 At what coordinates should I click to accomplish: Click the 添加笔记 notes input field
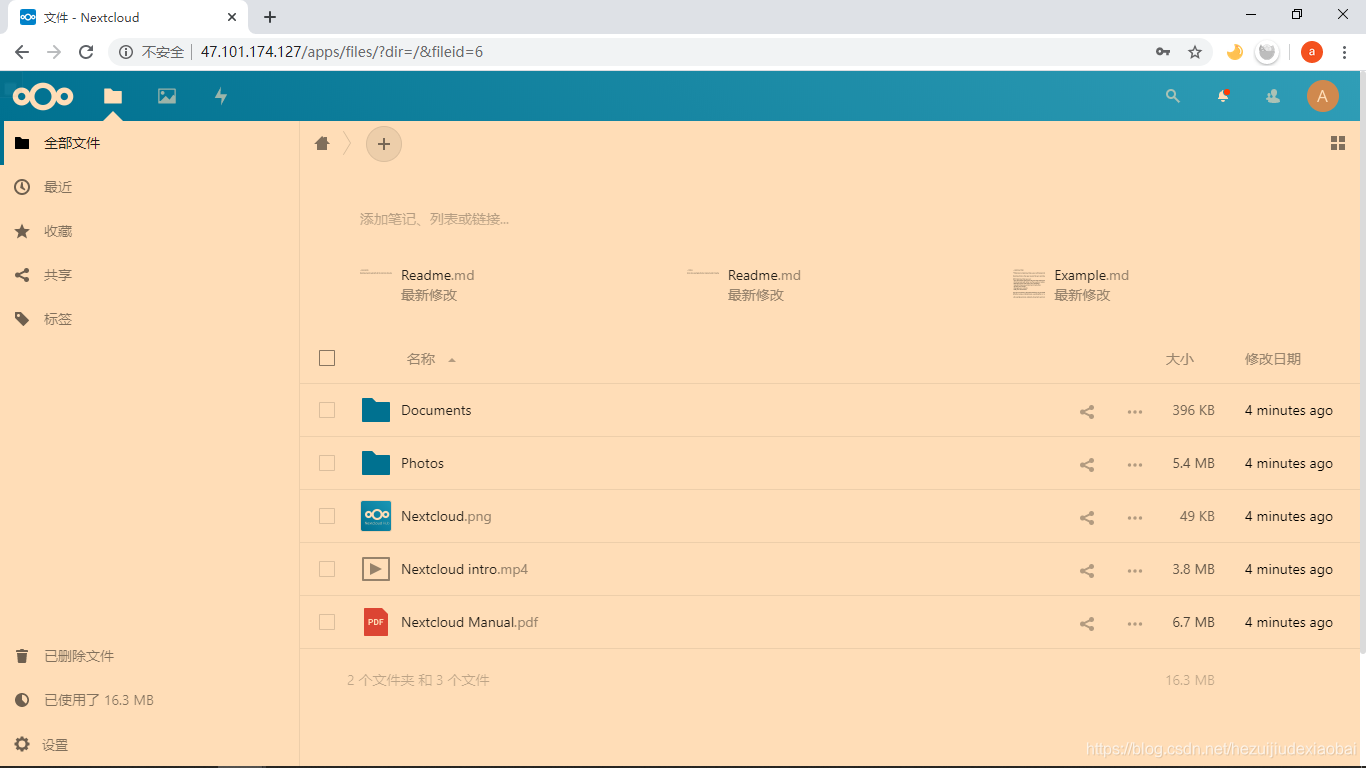point(434,219)
